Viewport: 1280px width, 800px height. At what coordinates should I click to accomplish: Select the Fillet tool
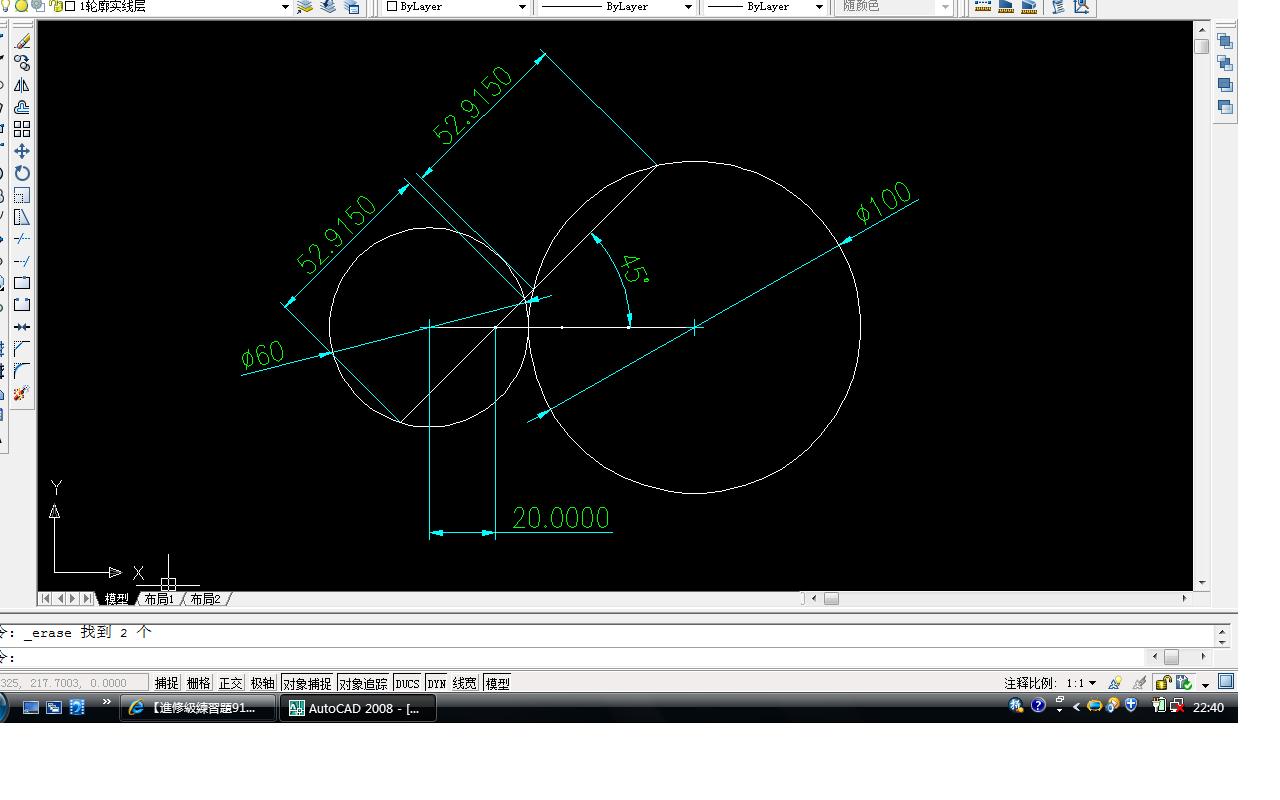click(22, 371)
